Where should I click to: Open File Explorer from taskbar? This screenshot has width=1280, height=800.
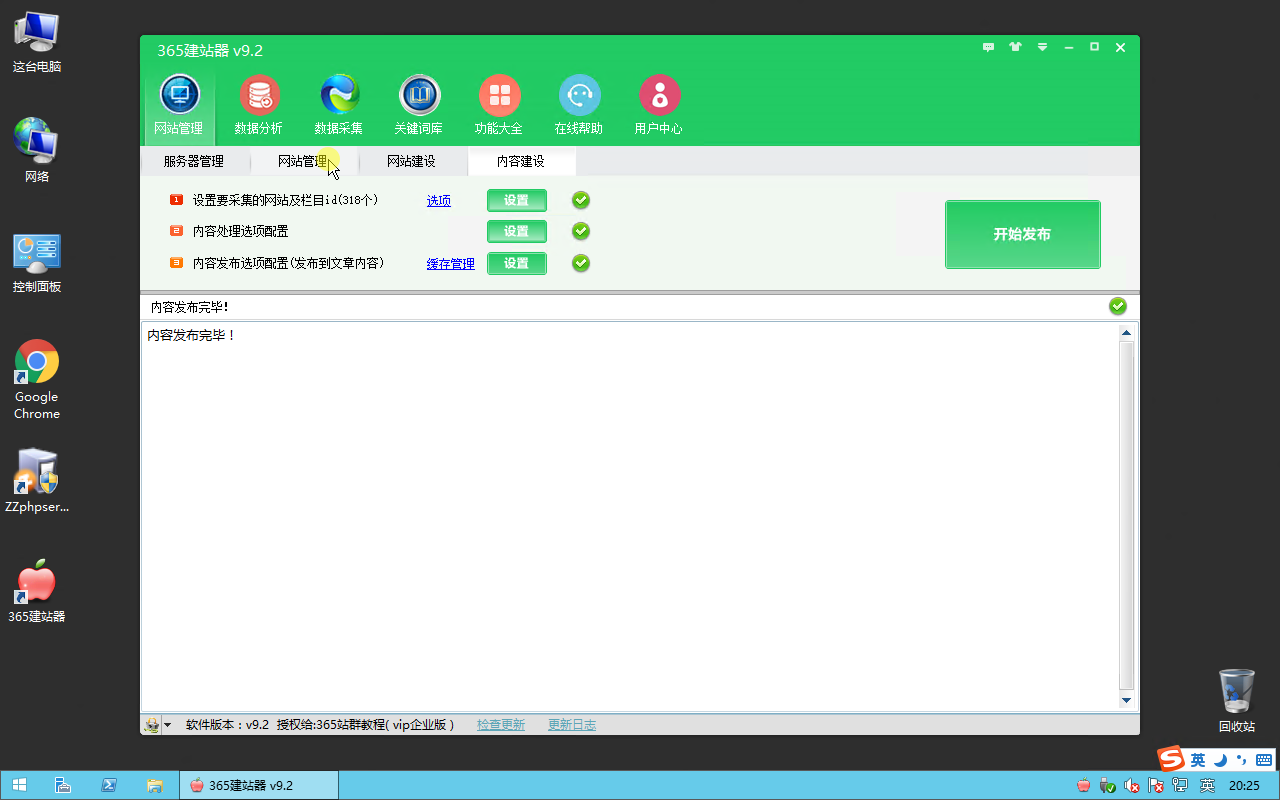155,785
